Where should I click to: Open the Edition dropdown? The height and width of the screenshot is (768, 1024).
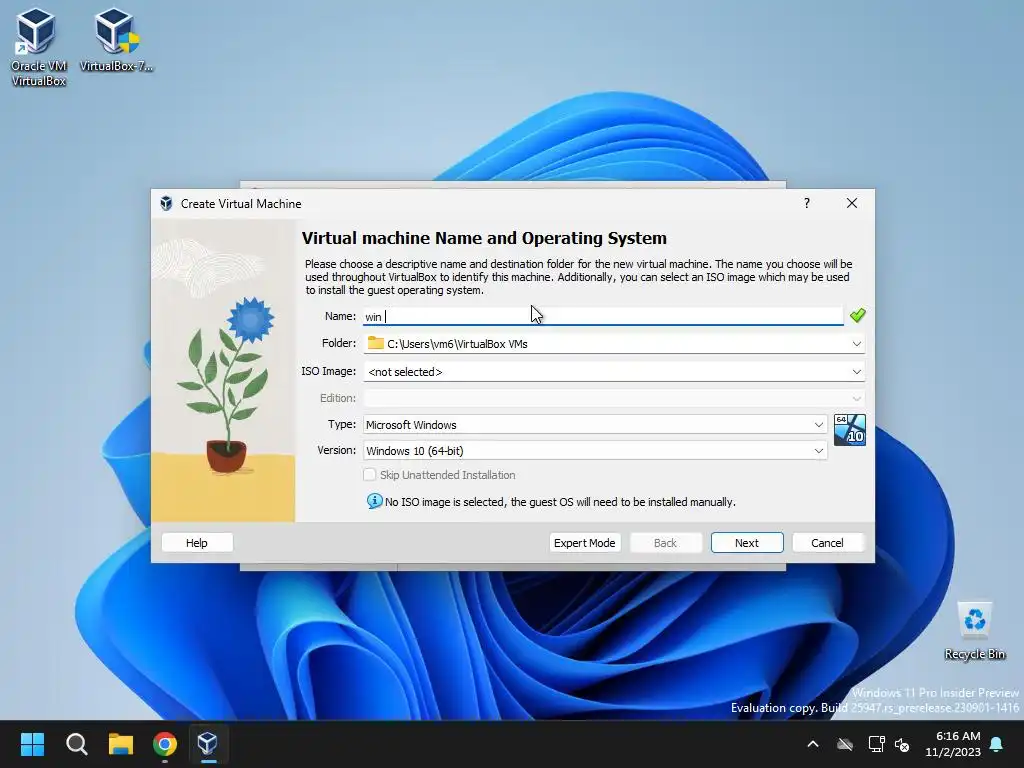[x=613, y=398]
